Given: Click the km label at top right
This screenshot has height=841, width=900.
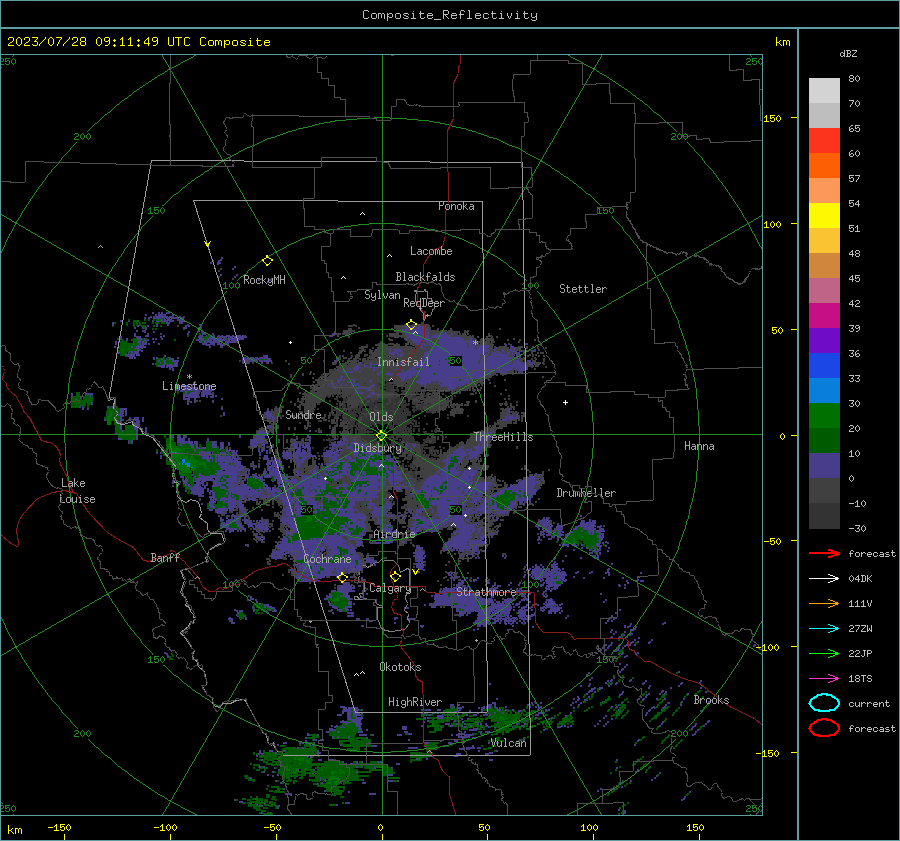Looking at the screenshot, I should [x=782, y=42].
